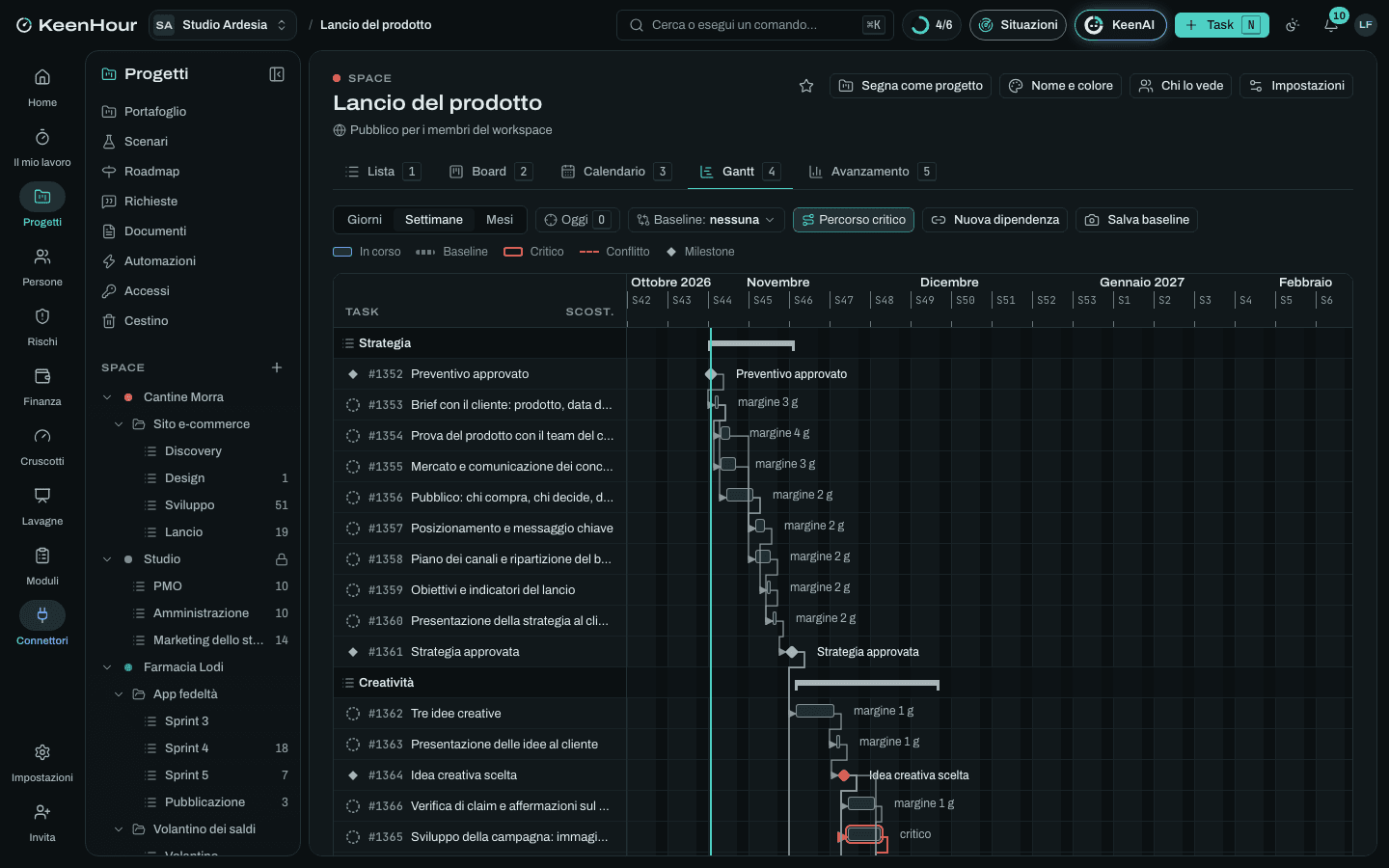Open notifications bell

tap(1331, 25)
